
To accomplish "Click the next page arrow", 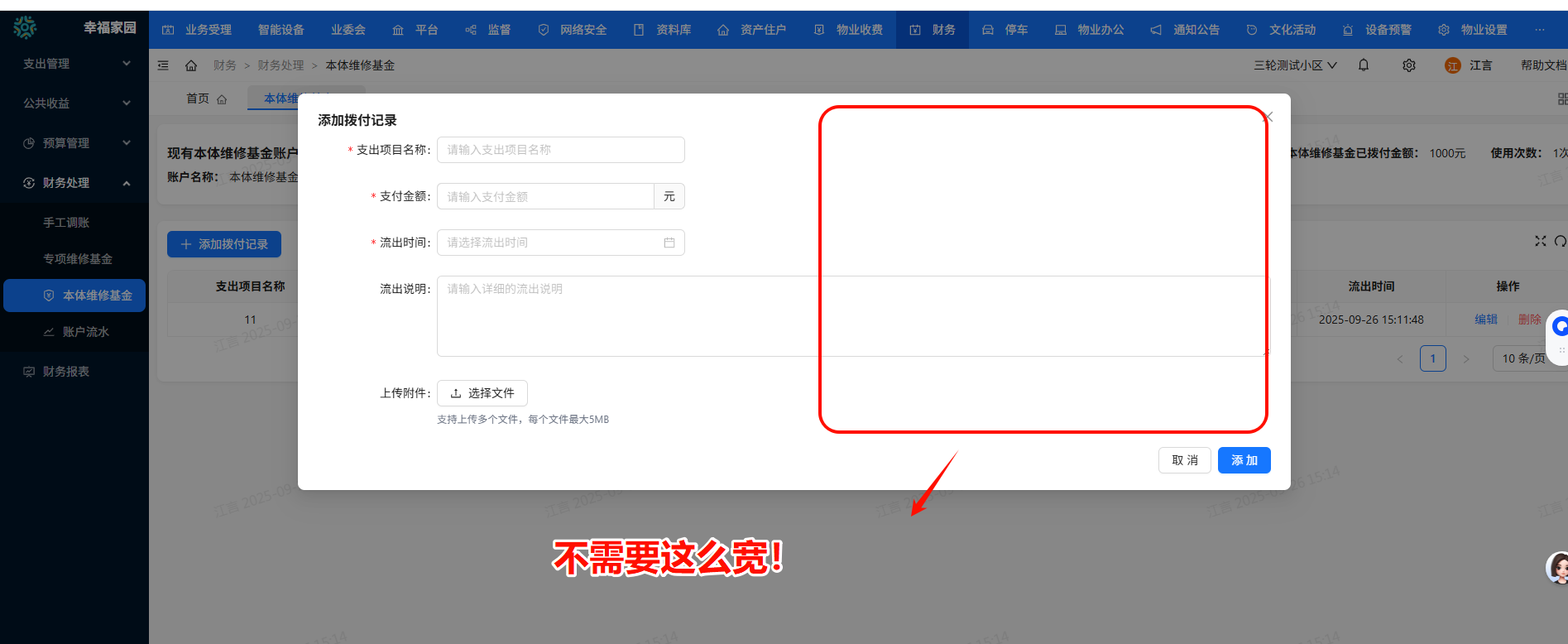I will (x=1466, y=358).
